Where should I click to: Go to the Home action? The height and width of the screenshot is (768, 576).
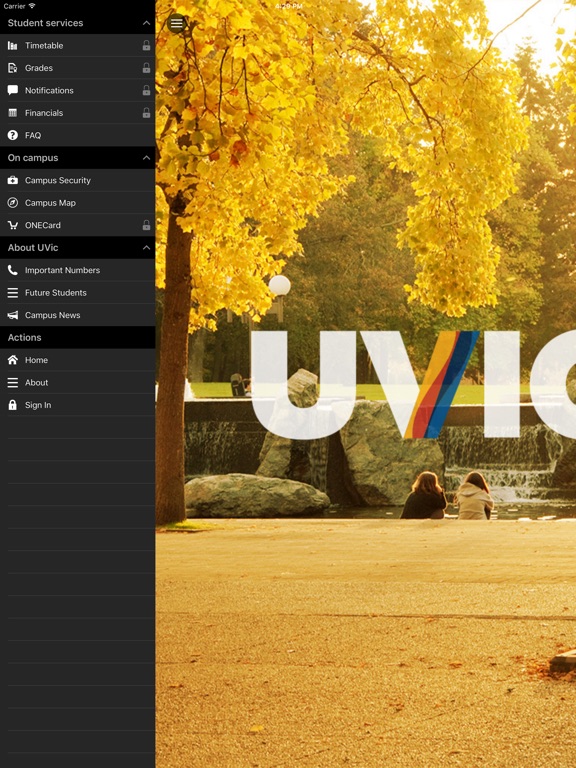(x=77, y=360)
